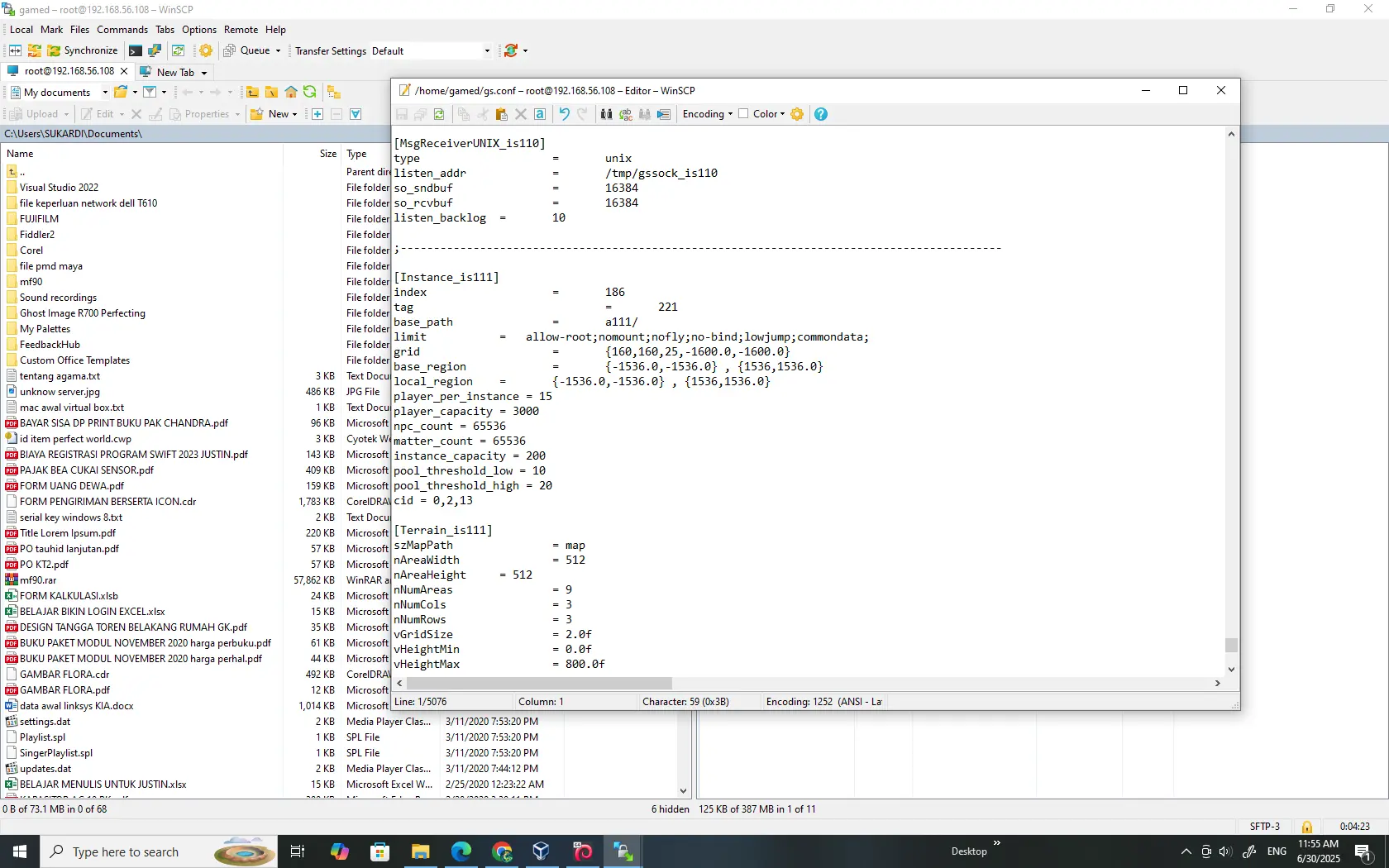
Task: Select the FUJIFILM folder
Action: point(39,219)
